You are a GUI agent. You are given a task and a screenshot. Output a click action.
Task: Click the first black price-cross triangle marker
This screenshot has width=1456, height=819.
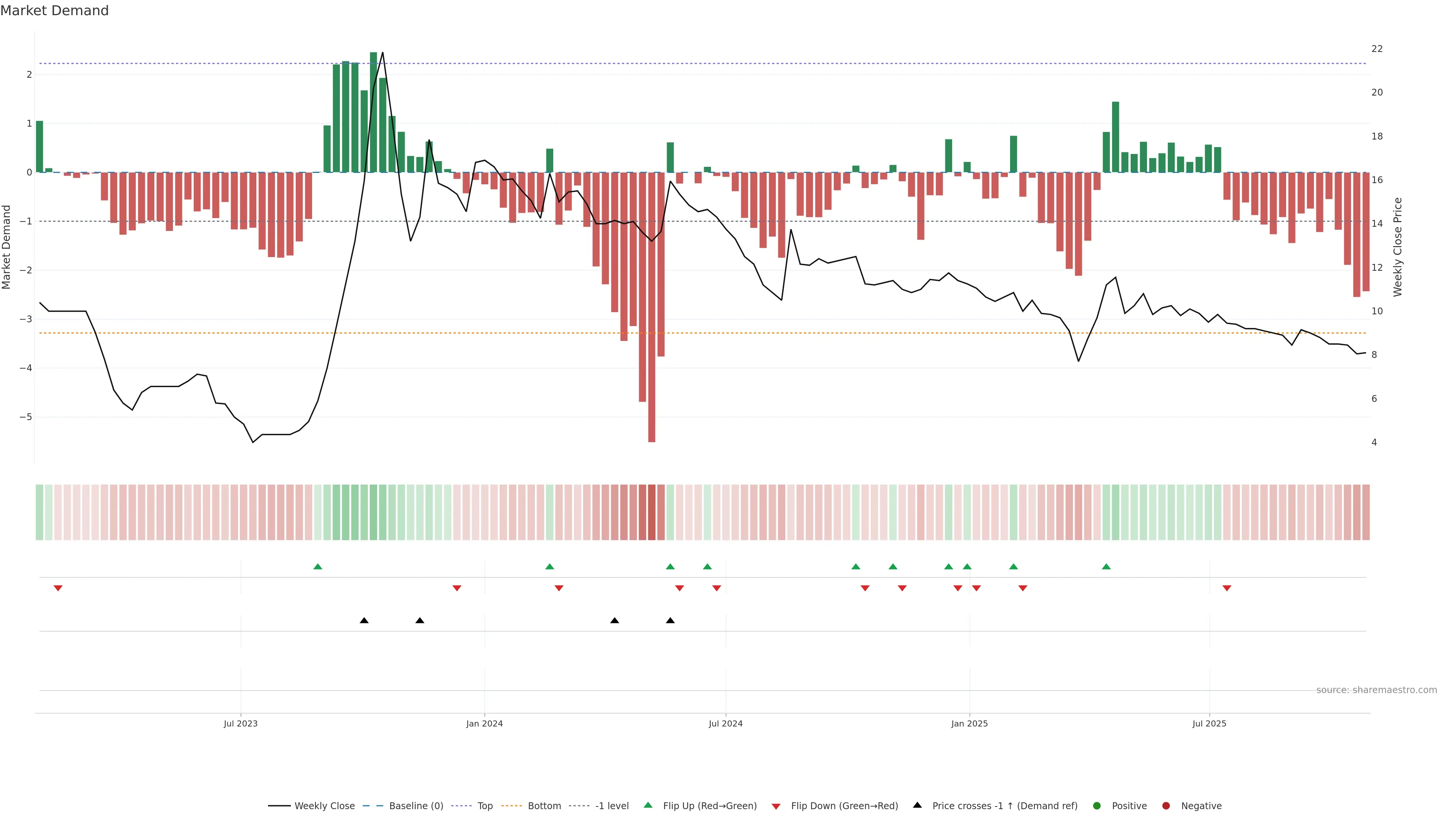364,621
